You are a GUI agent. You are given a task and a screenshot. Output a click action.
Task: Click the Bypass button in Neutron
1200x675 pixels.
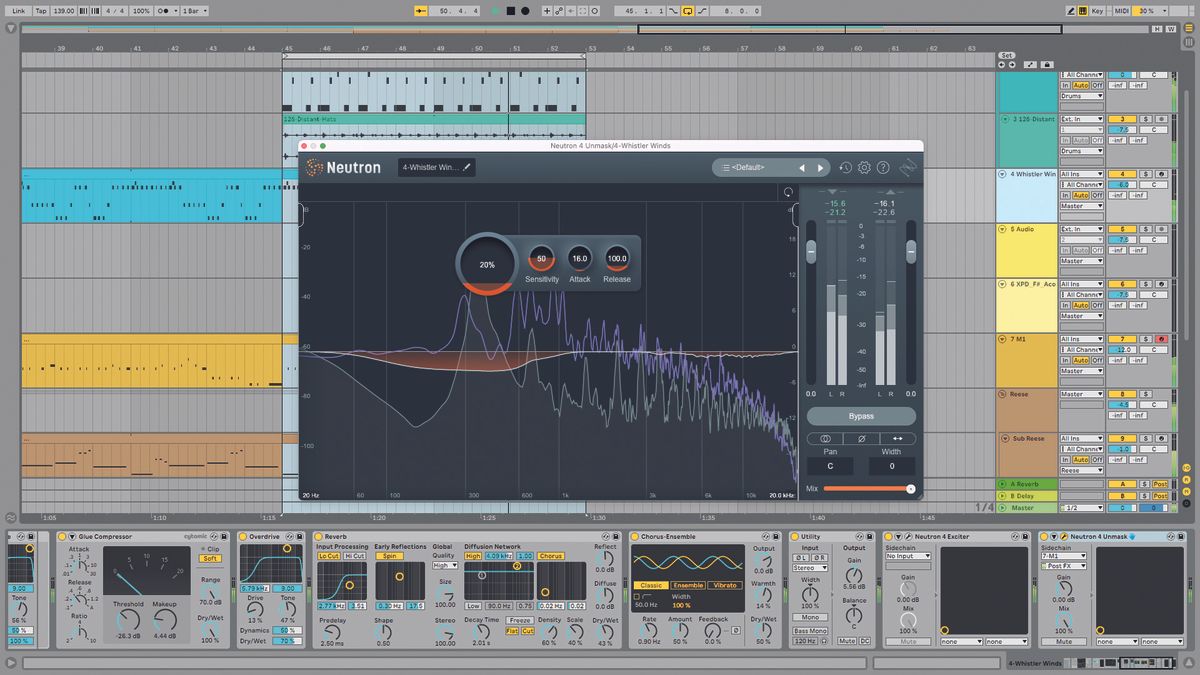click(861, 416)
